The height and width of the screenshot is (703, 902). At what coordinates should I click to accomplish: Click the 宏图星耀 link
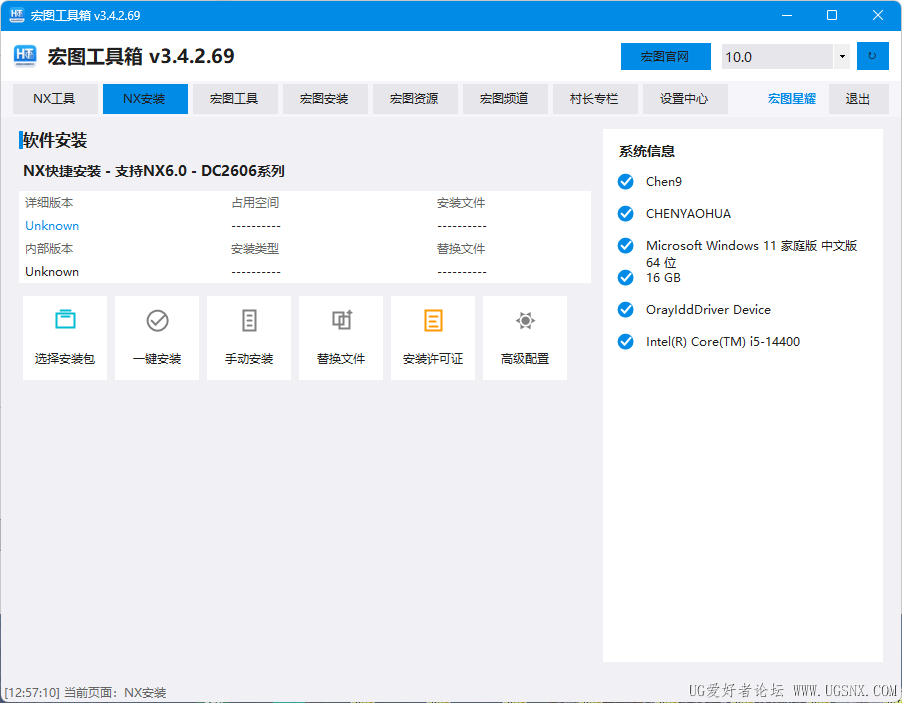point(792,99)
